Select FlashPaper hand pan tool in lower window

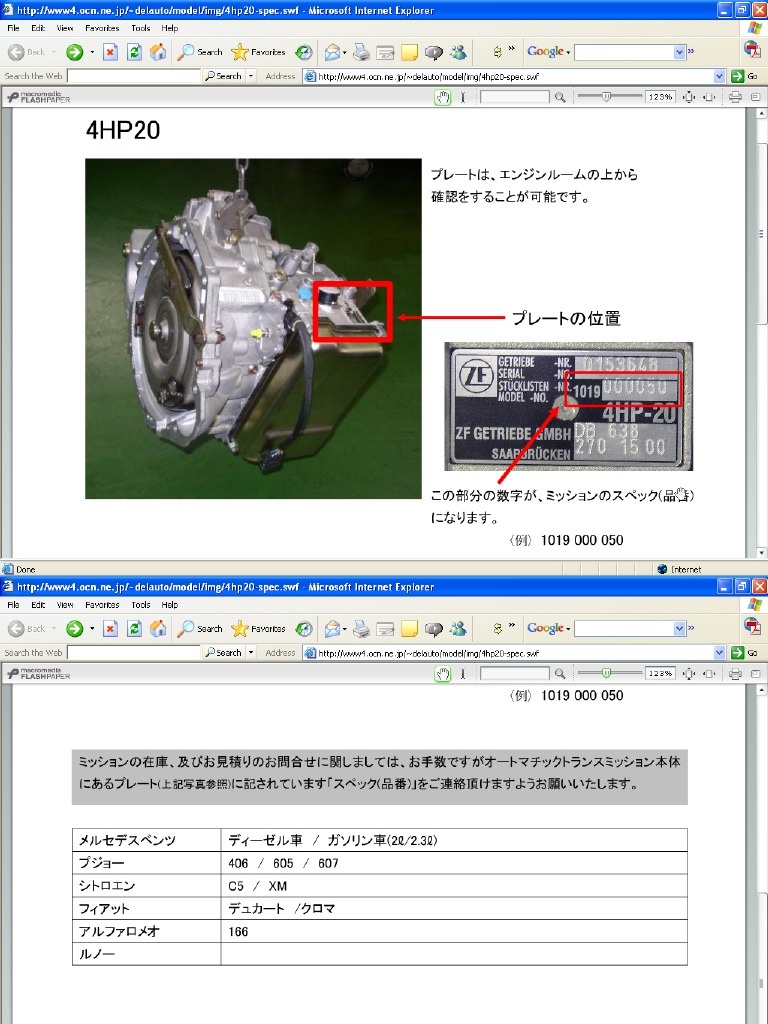tap(443, 674)
